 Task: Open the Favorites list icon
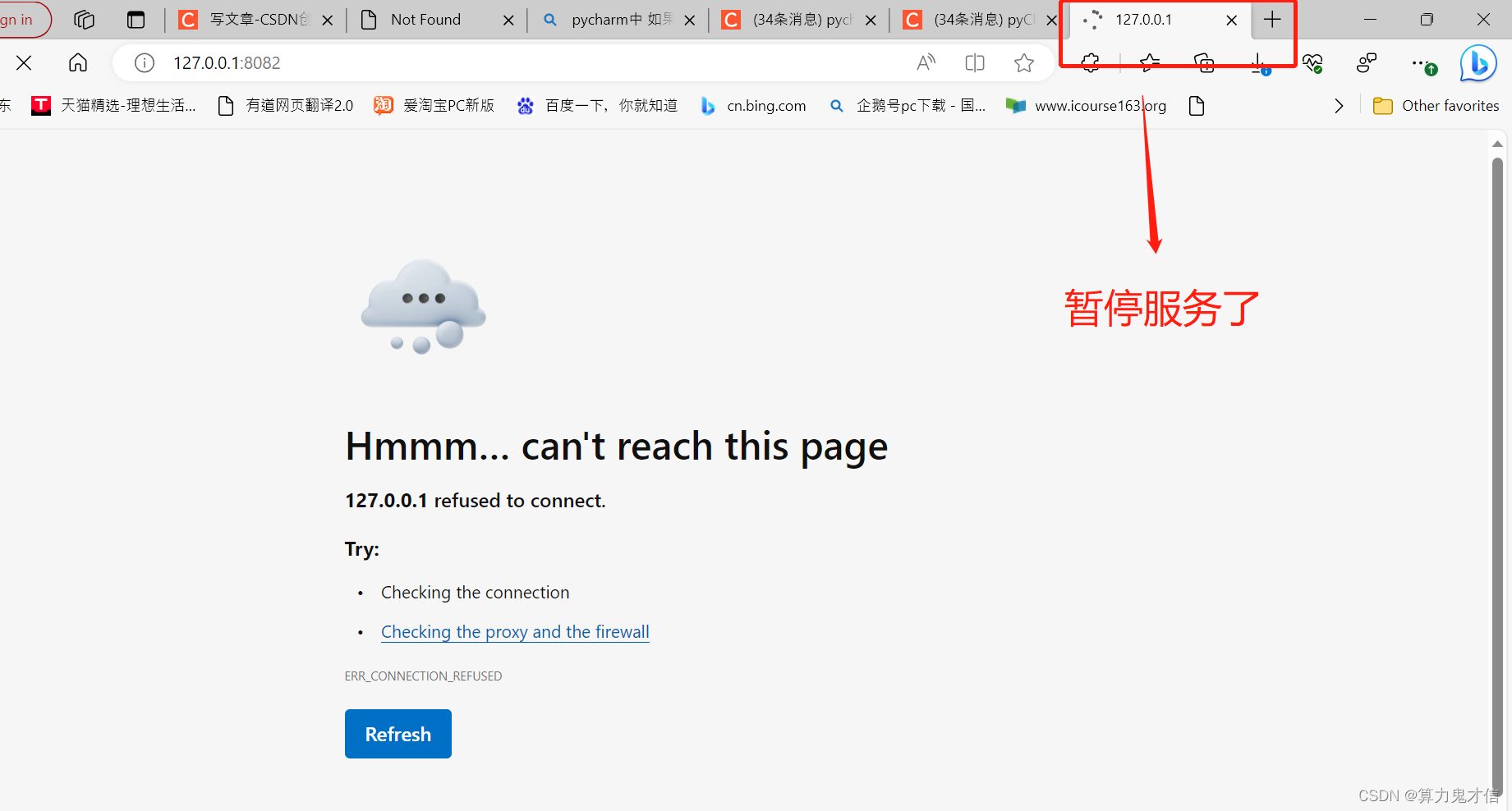(1149, 62)
